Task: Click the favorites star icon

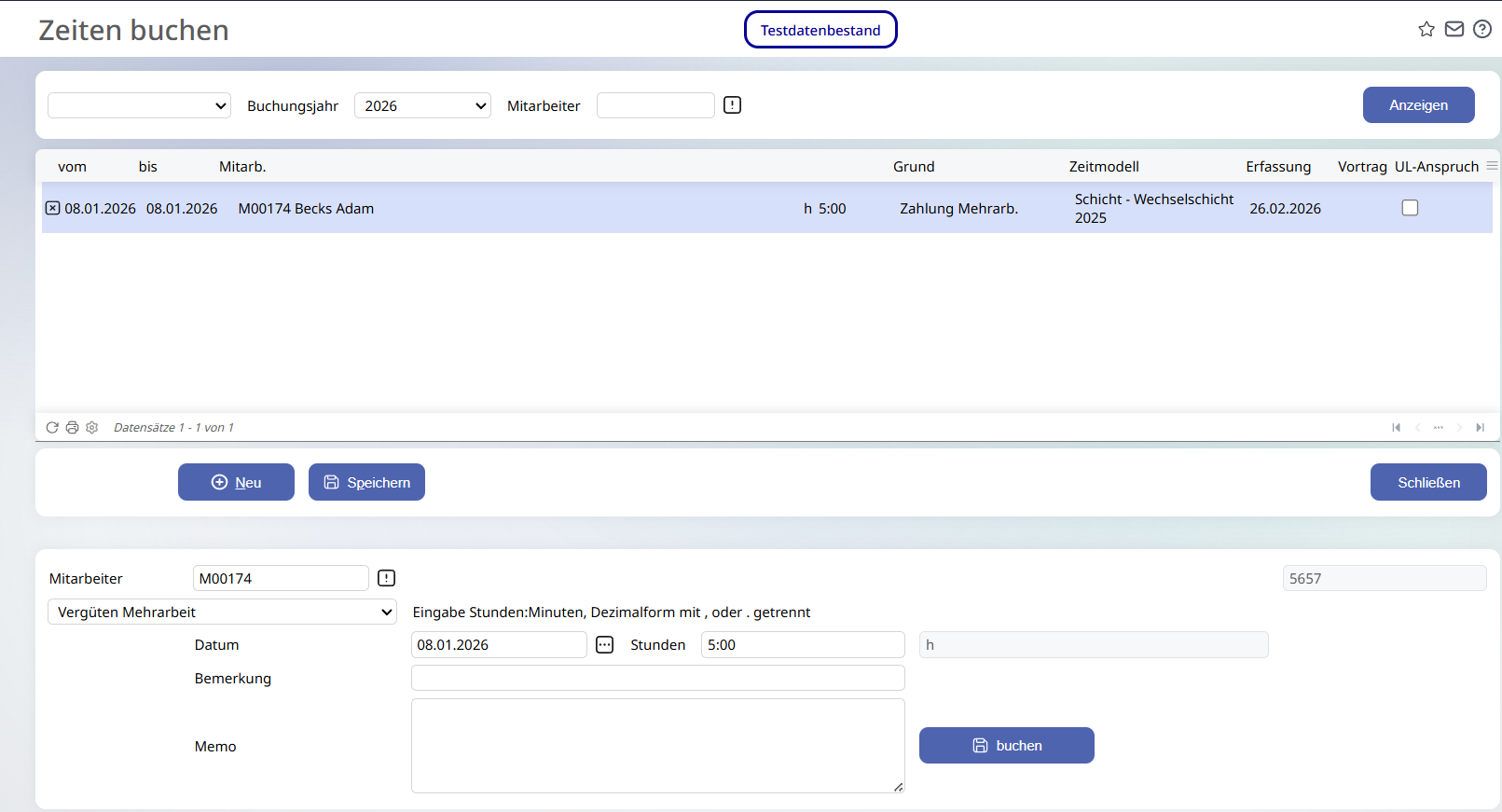Action: click(1426, 29)
